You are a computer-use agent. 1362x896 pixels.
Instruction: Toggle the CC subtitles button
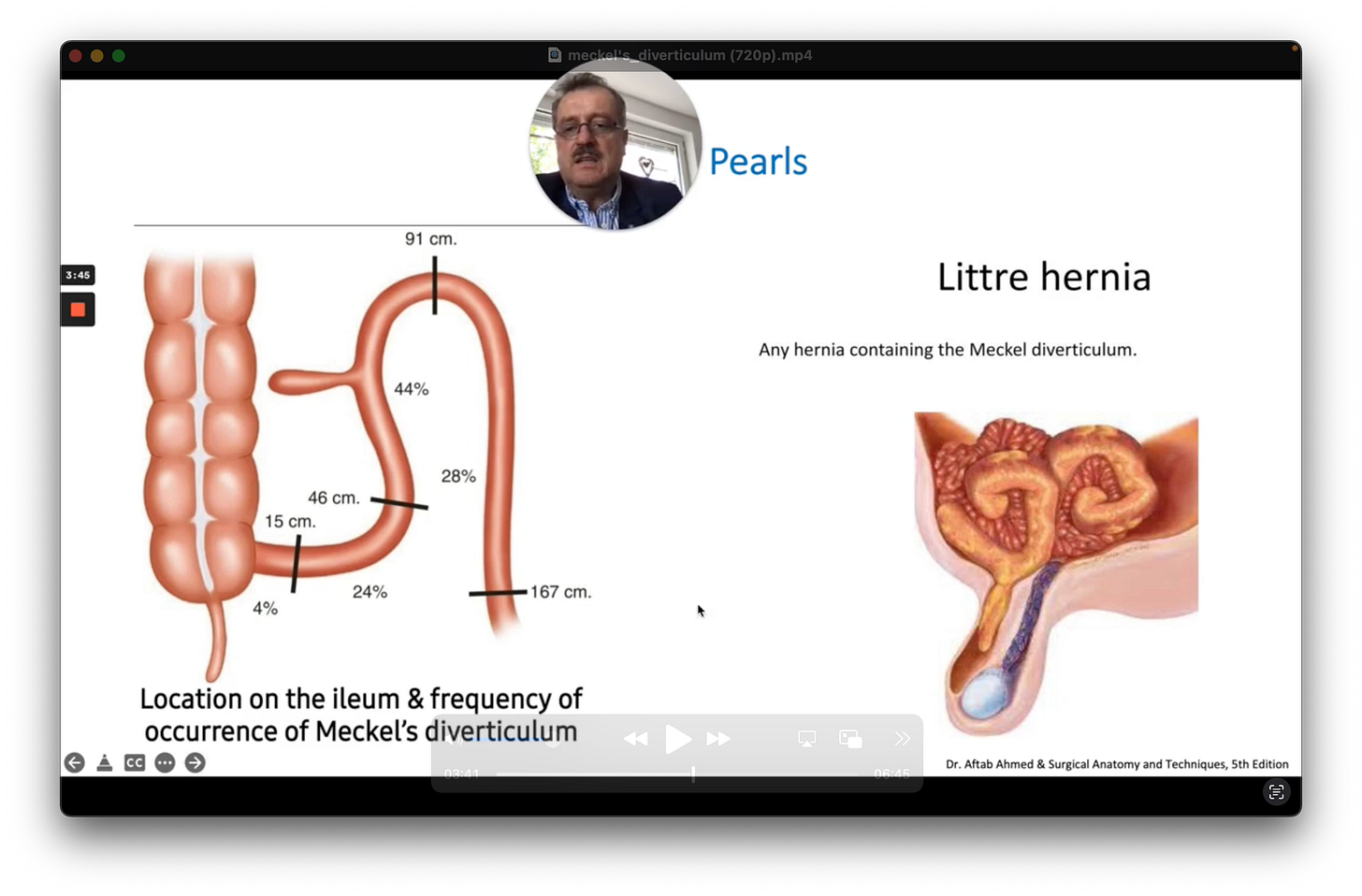(x=135, y=763)
